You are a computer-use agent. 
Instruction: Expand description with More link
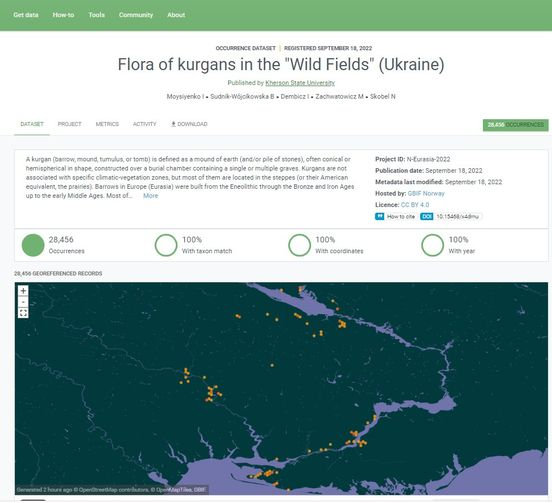[x=151, y=196]
